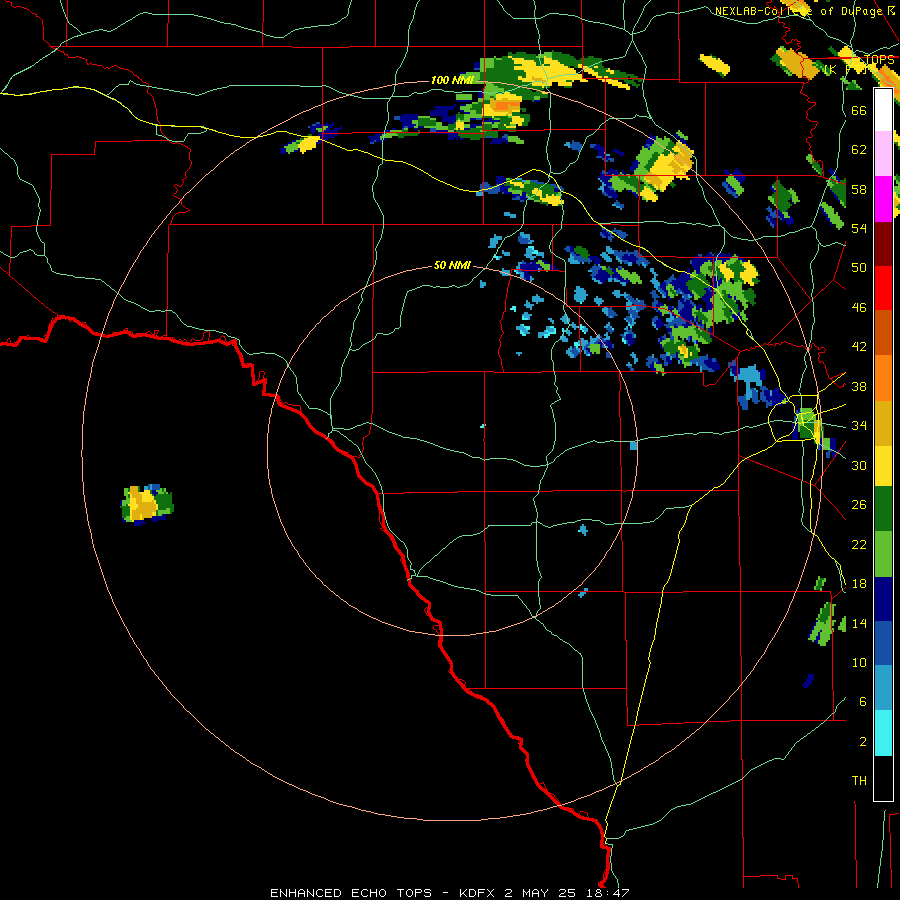Viewport: 900px width, 900px height.
Task: Click the black TH legend swatch
Action: coord(883,778)
